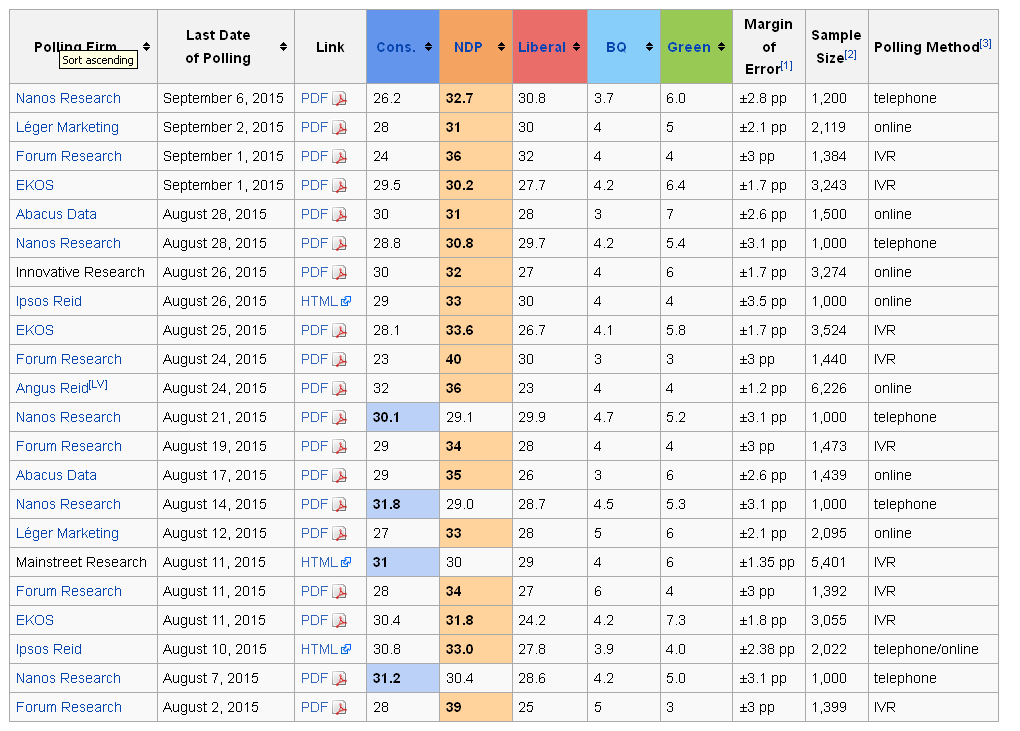
Task: Follow the LV footnote beside Angus Reid
Action: 98,384
